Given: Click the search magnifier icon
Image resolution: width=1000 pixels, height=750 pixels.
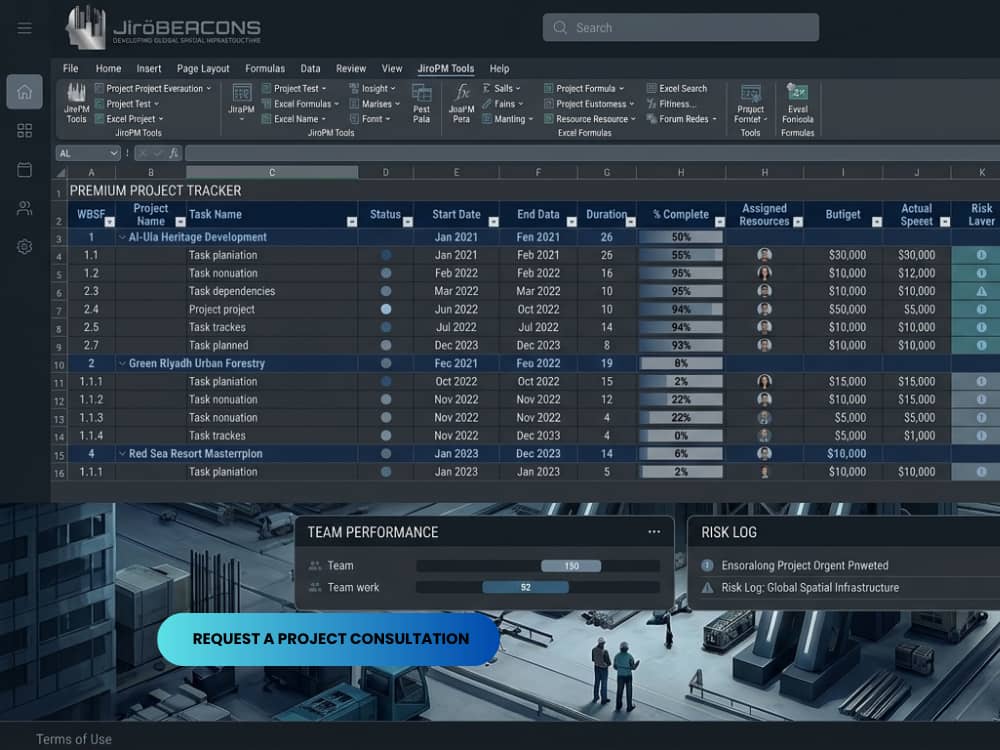Looking at the screenshot, I should click(560, 27).
